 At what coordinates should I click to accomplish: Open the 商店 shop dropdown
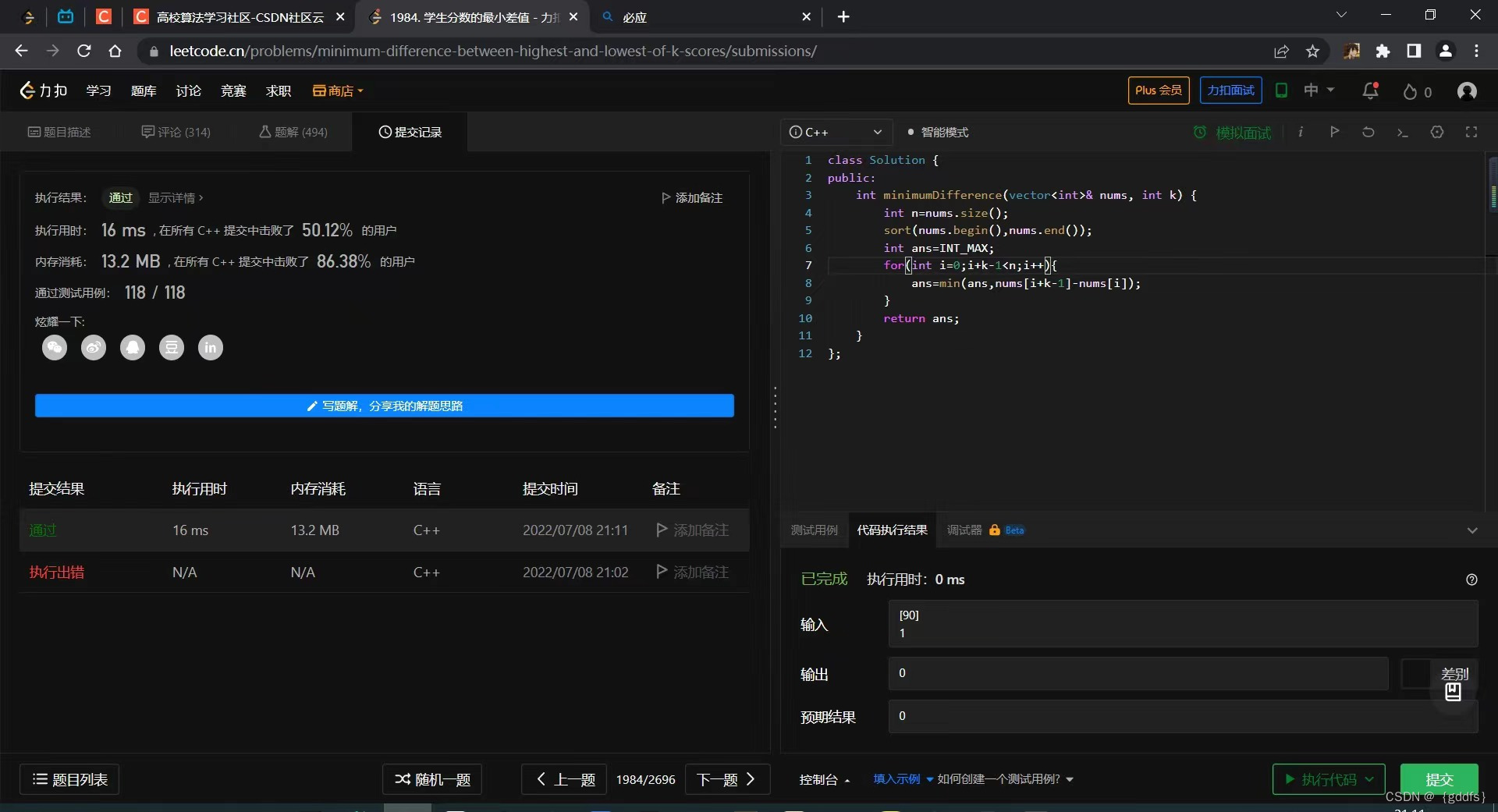point(338,91)
